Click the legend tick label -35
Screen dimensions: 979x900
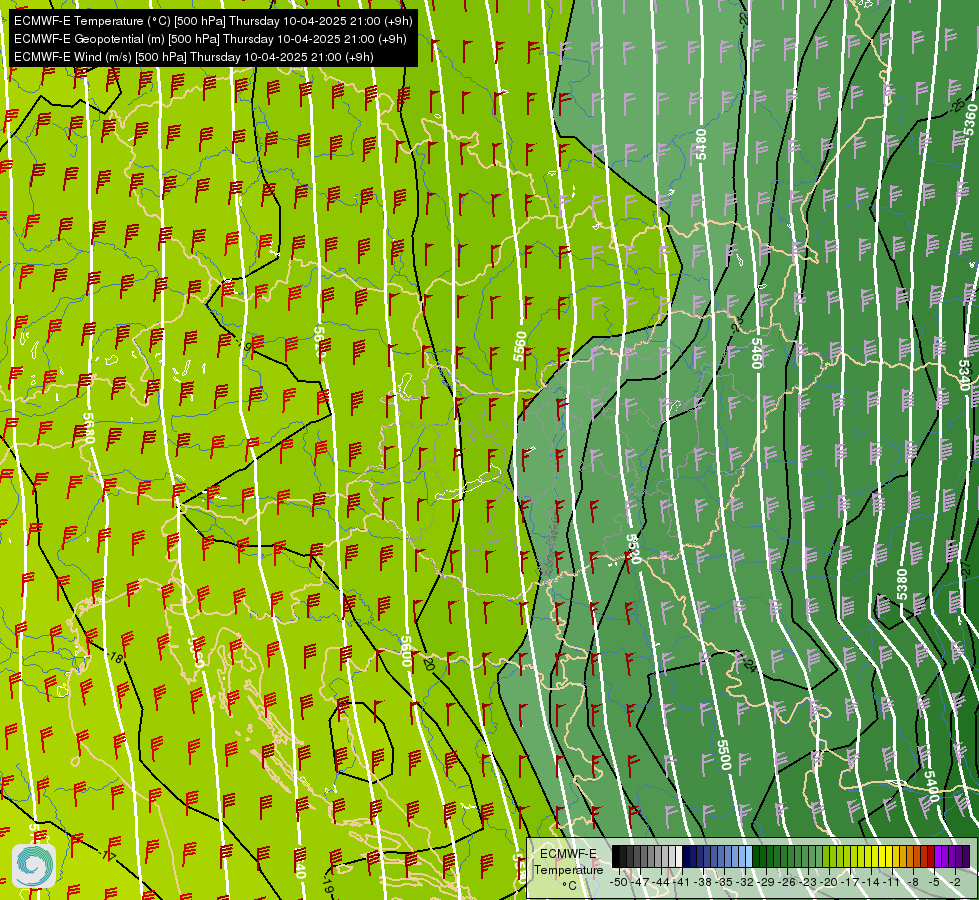[724, 882]
